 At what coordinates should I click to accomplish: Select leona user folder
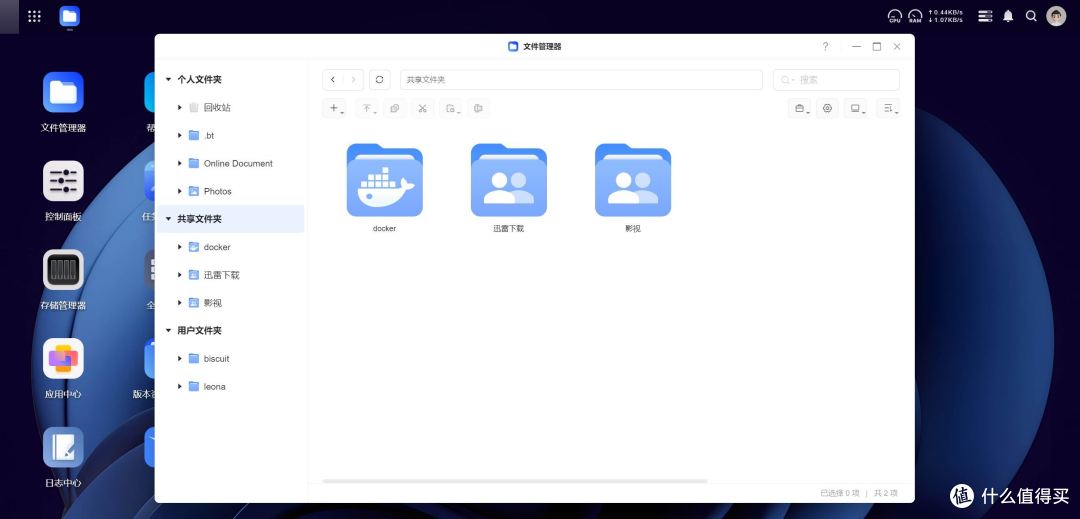[214, 386]
